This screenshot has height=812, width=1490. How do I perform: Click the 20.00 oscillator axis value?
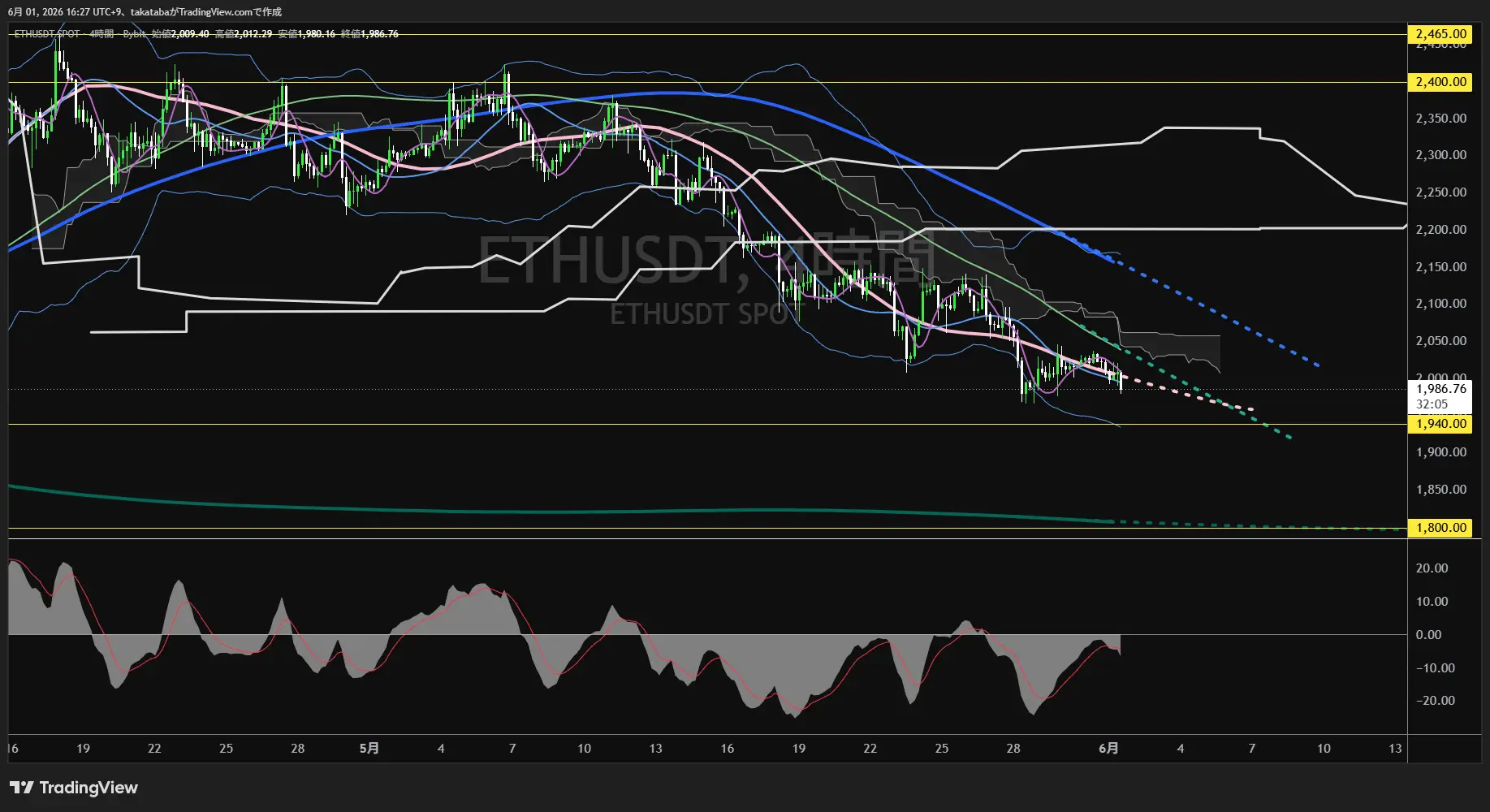(x=1432, y=568)
